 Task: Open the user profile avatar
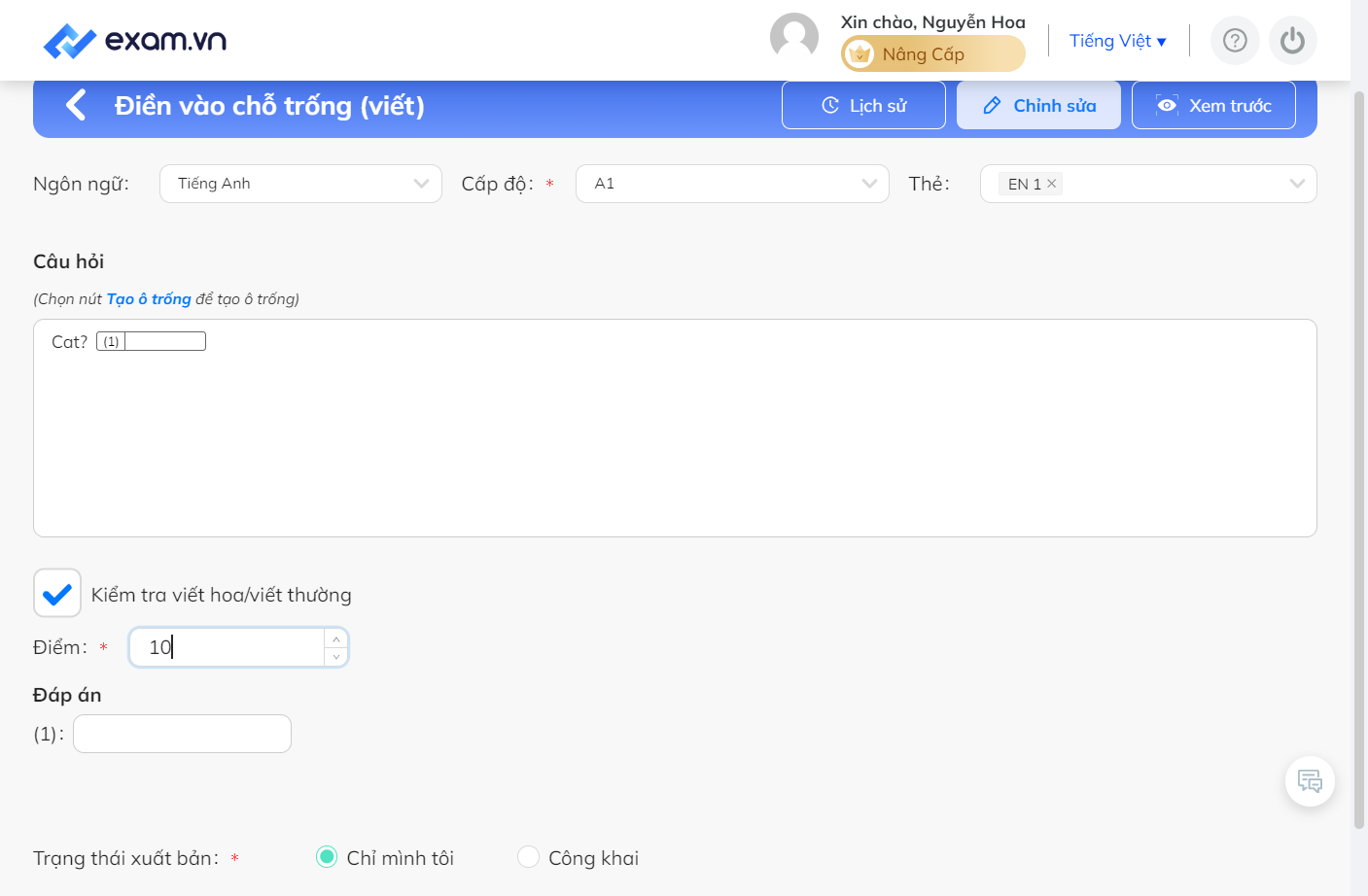tap(794, 37)
